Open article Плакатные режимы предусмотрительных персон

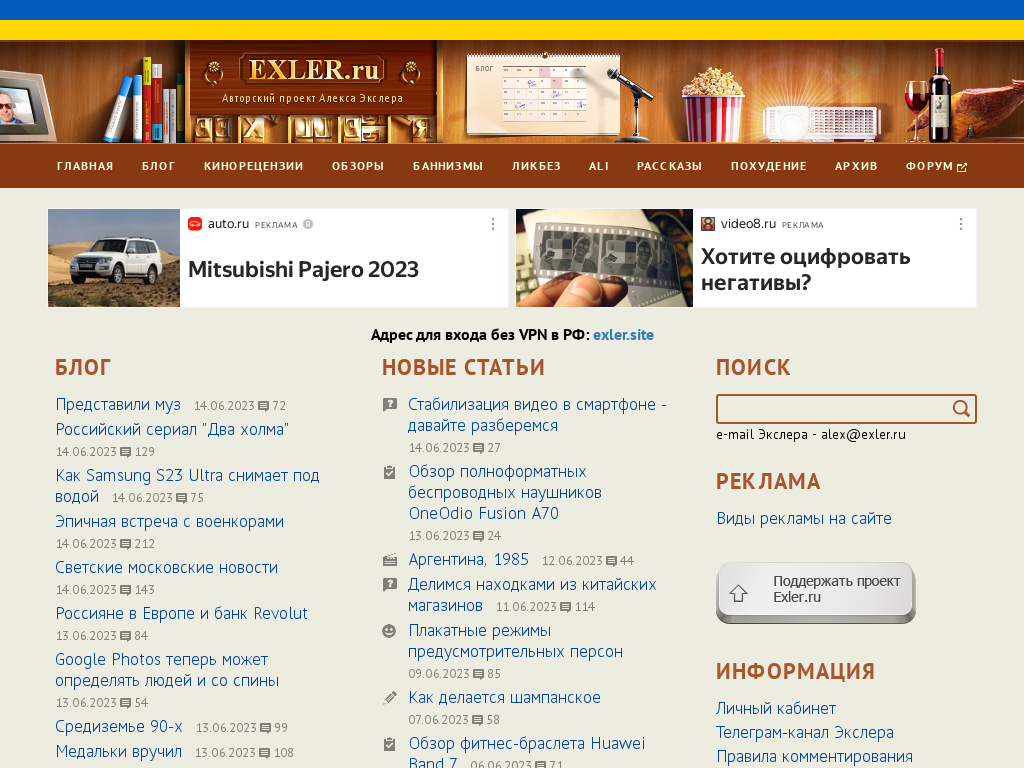click(x=515, y=641)
